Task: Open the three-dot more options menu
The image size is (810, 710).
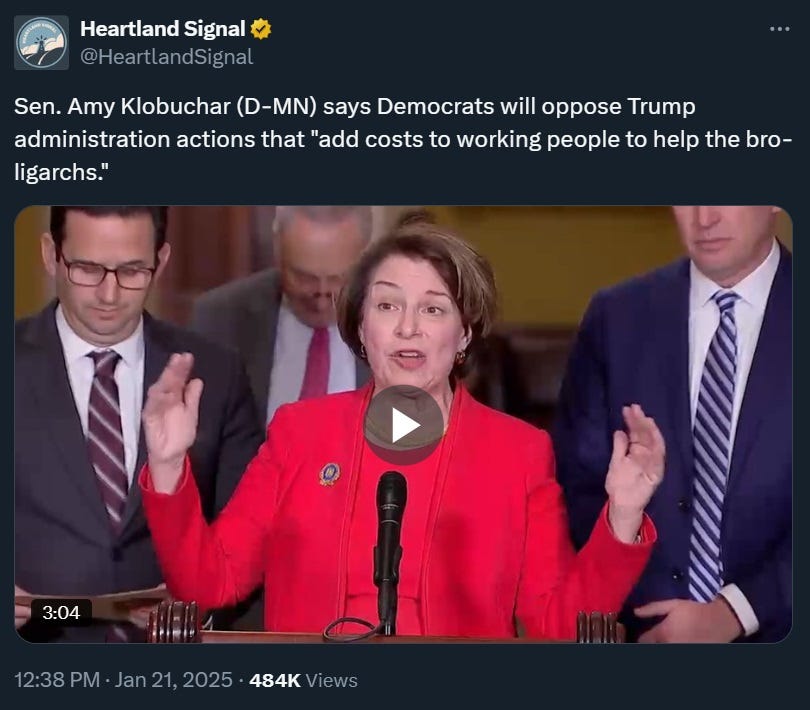Action: 780,29
